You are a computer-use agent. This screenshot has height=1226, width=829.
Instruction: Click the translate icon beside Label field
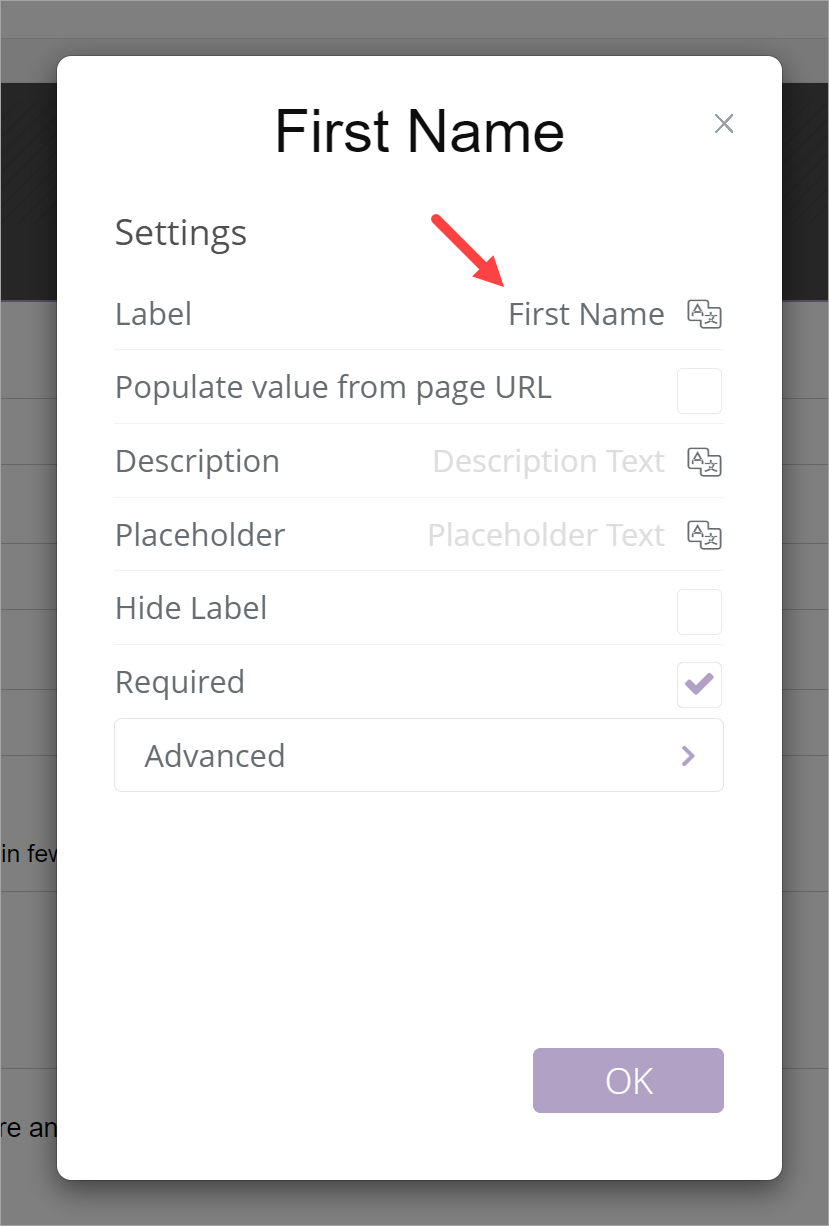click(x=704, y=314)
